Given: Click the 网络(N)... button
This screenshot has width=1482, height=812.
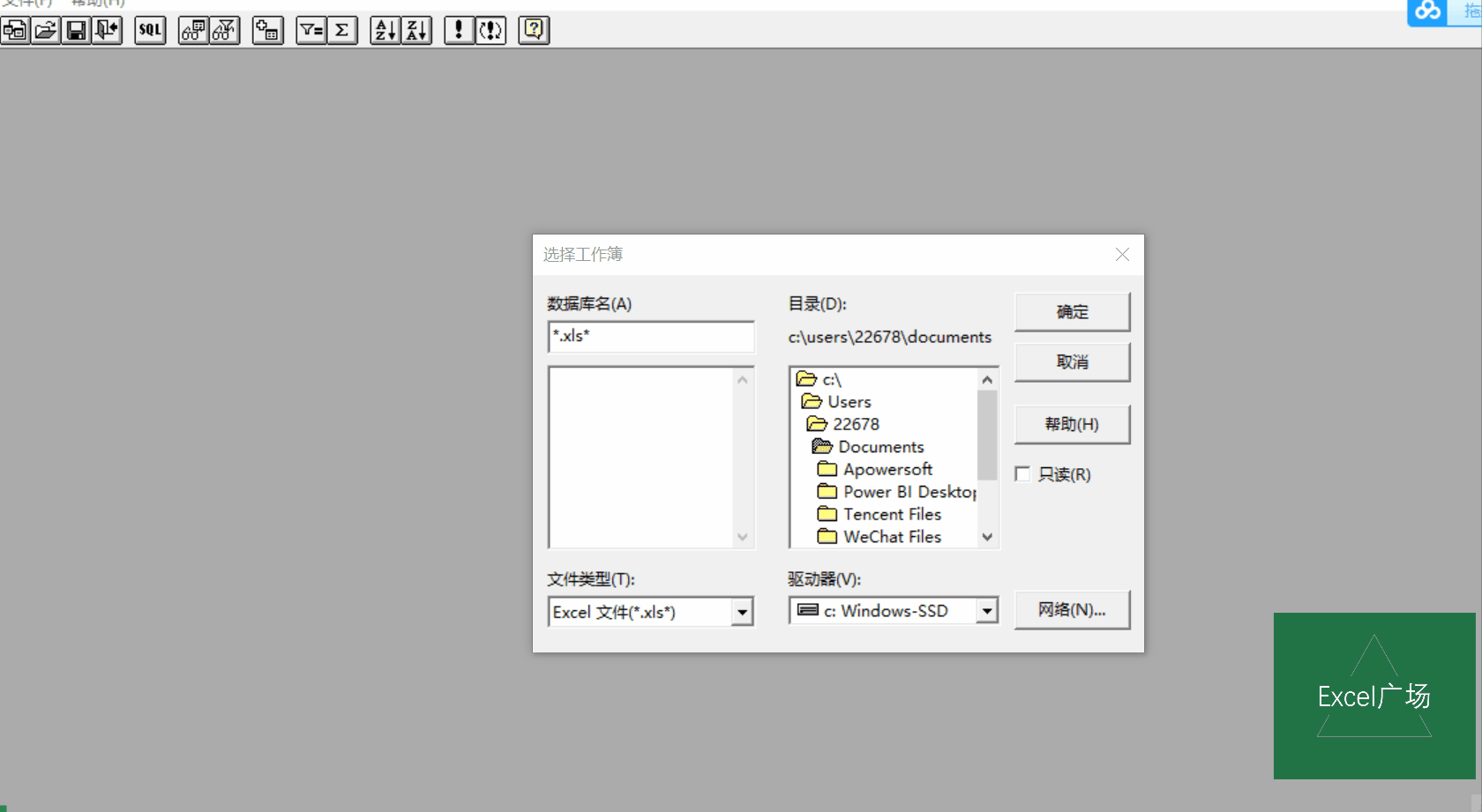Looking at the screenshot, I should (1072, 610).
